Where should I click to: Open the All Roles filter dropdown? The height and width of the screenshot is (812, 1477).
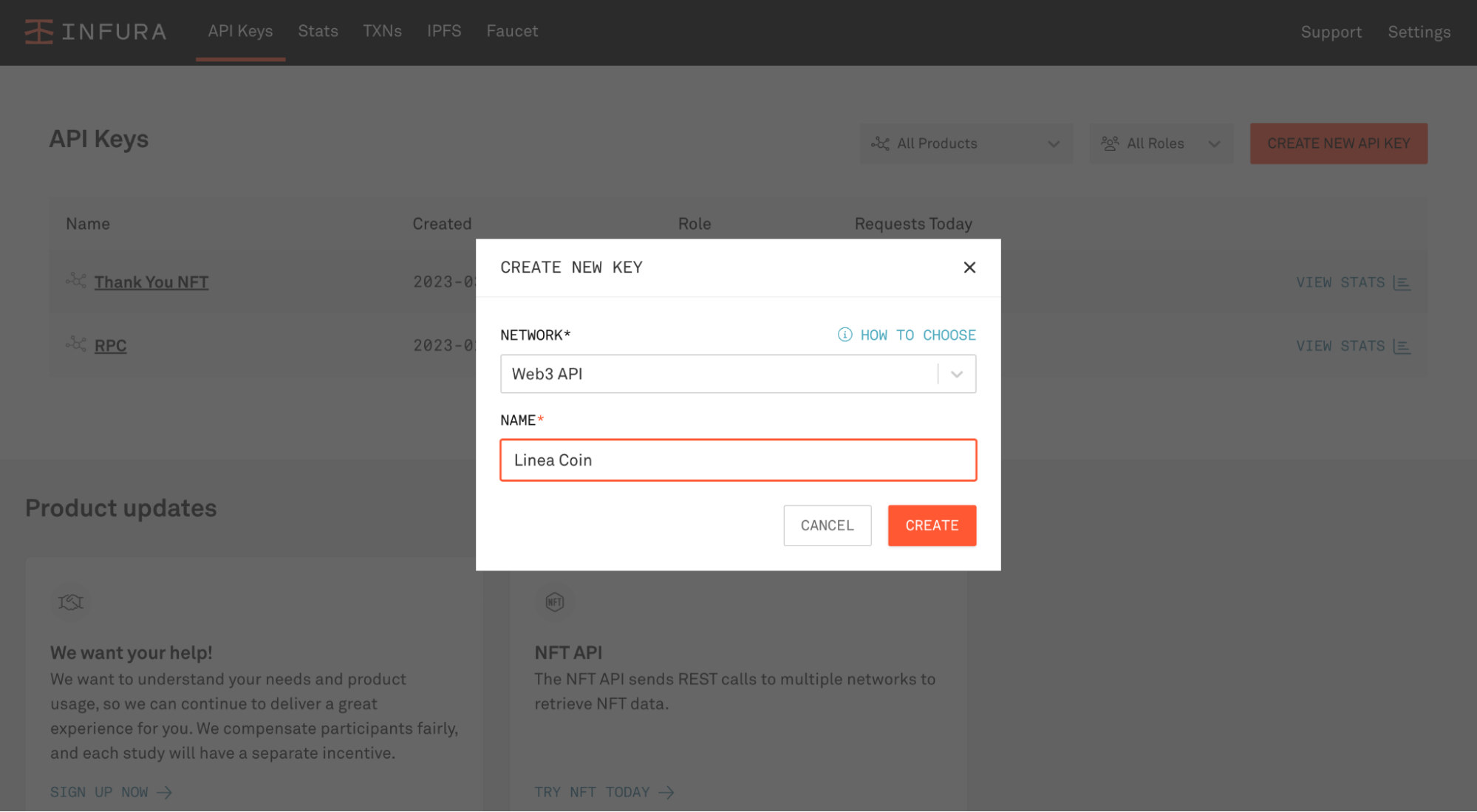[x=1160, y=143]
